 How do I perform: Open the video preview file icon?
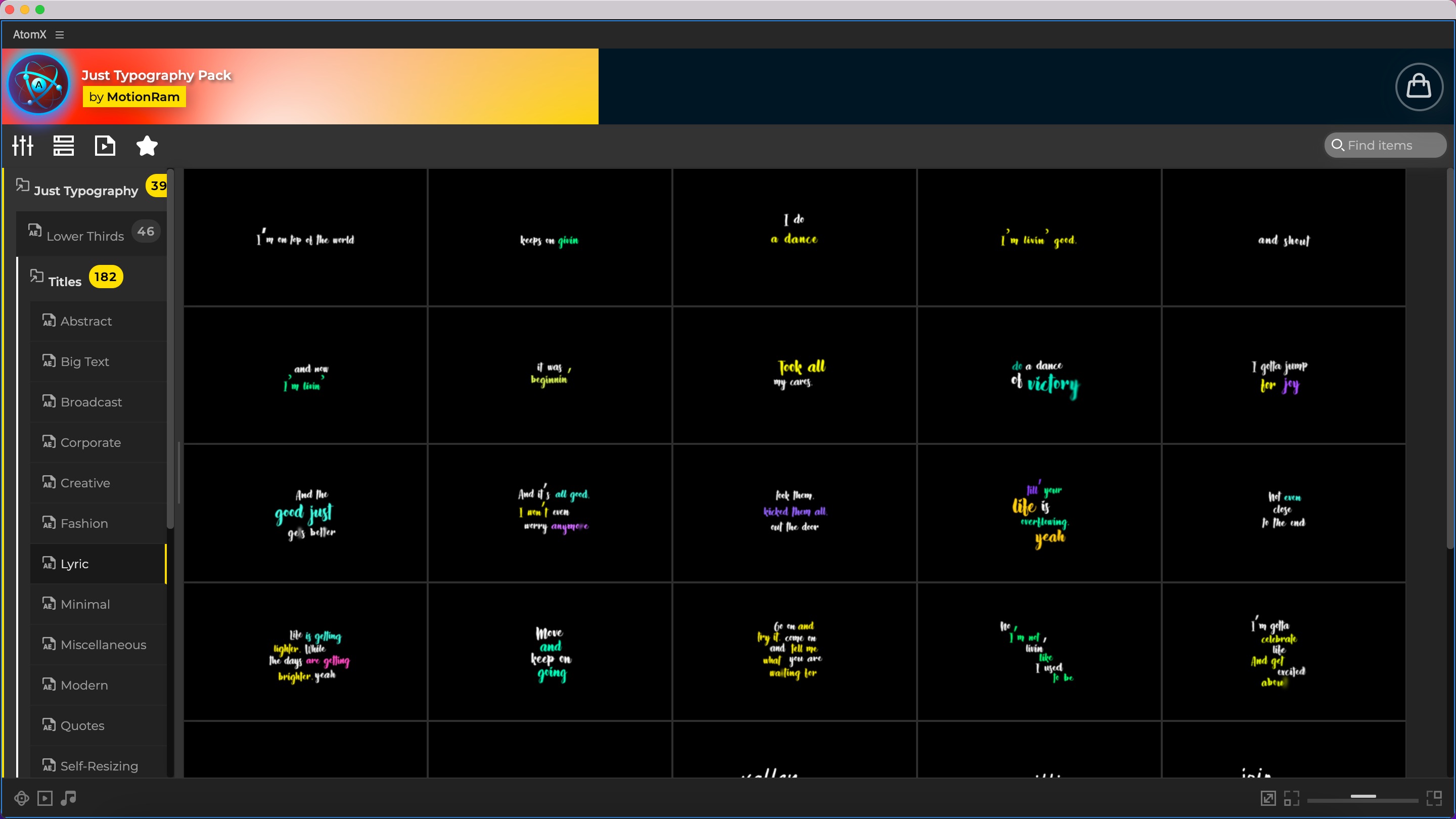coord(105,146)
